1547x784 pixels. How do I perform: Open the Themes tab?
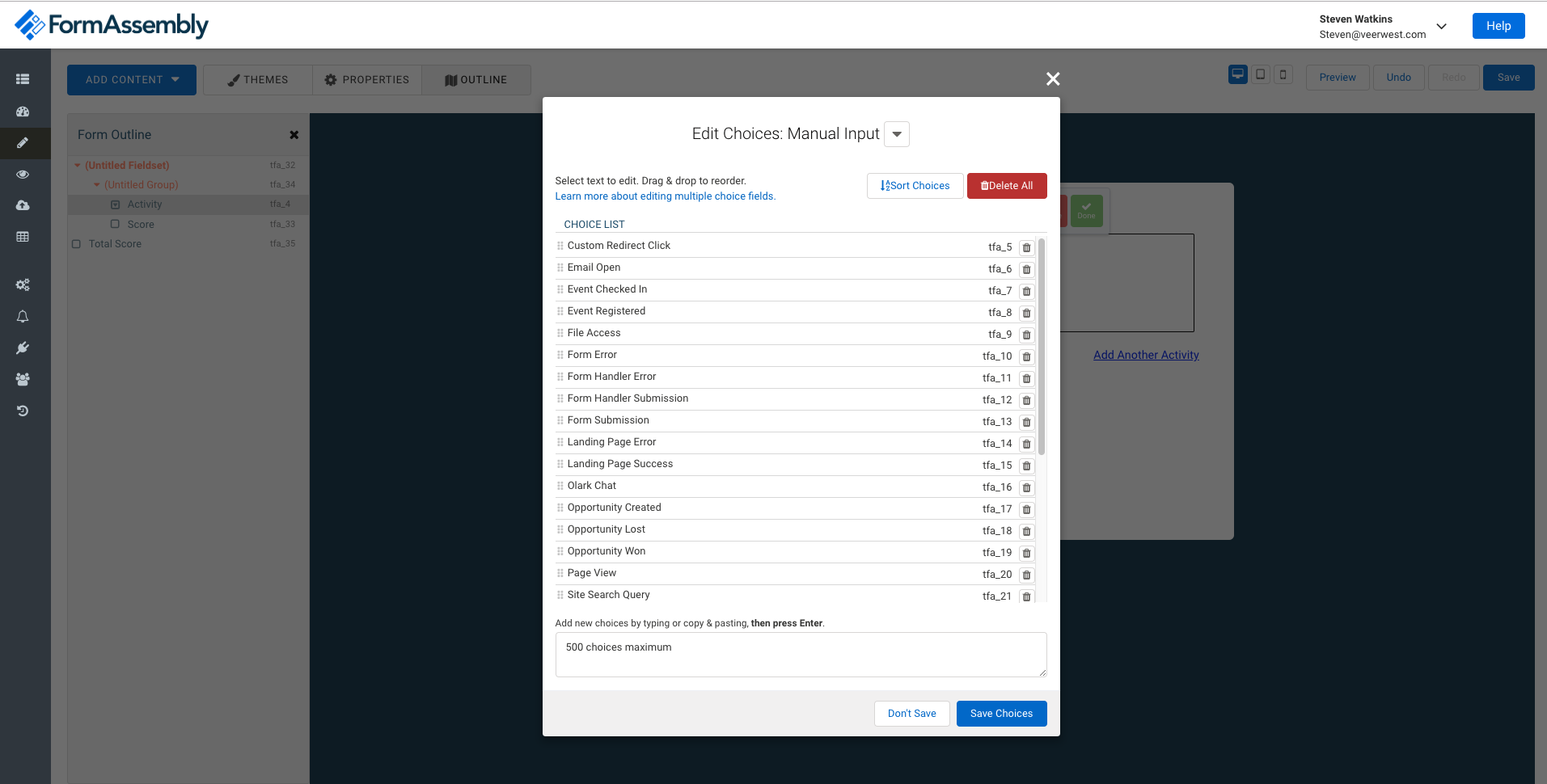coord(258,80)
